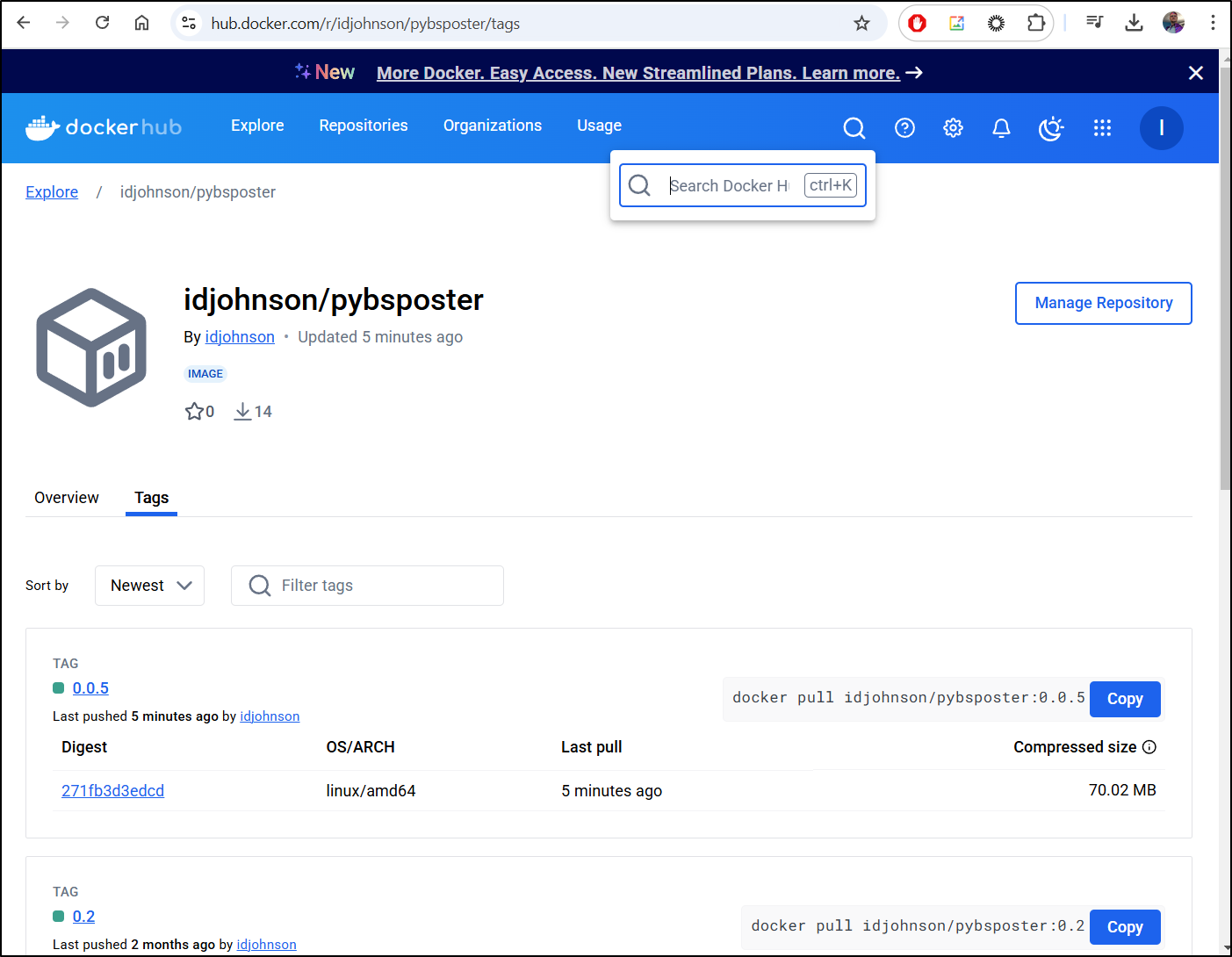The height and width of the screenshot is (957, 1232).
Task: Click the Compressed size info icon
Action: tap(1149, 747)
